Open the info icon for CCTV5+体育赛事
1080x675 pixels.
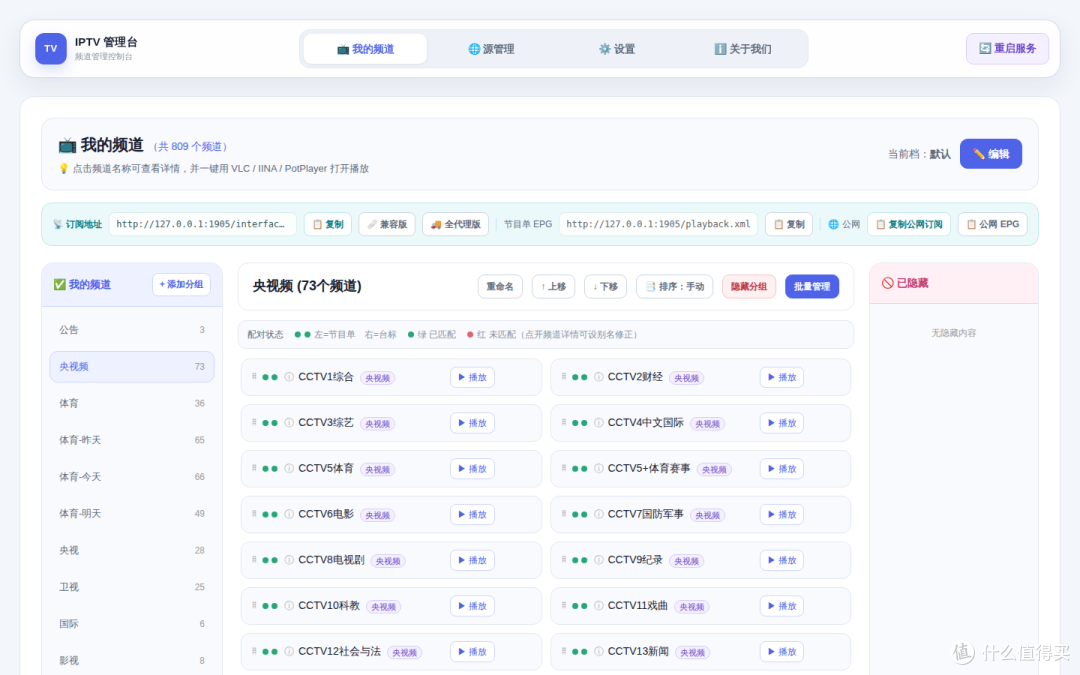pyautogui.click(x=599, y=468)
